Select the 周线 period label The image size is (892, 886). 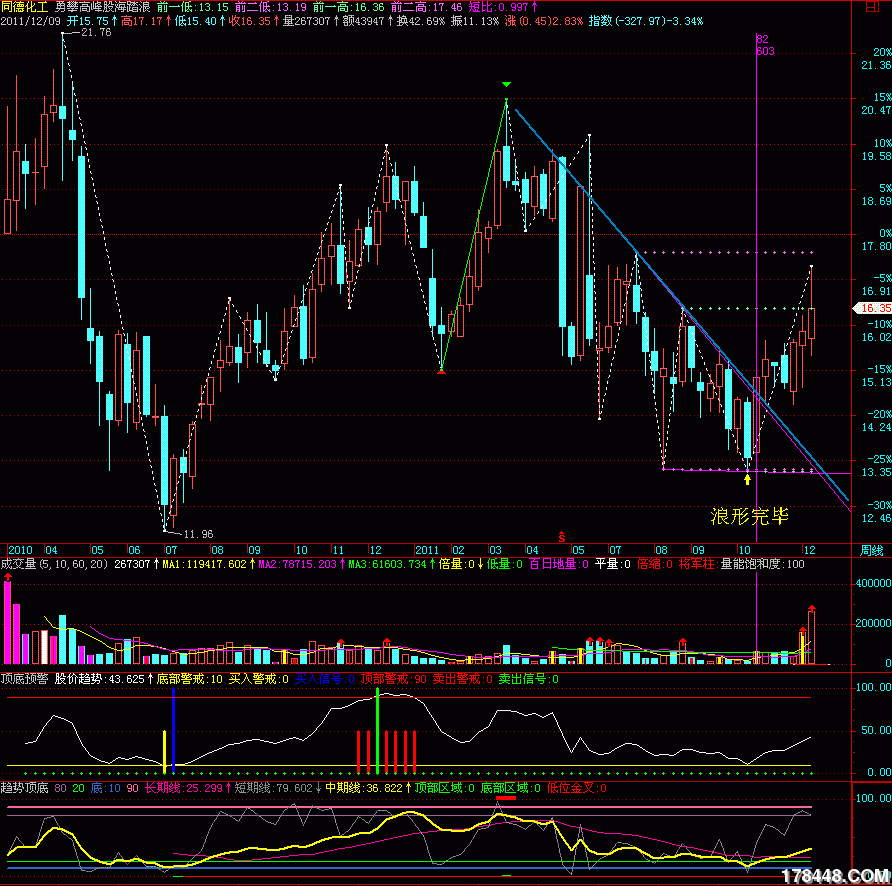pos(872,550)
